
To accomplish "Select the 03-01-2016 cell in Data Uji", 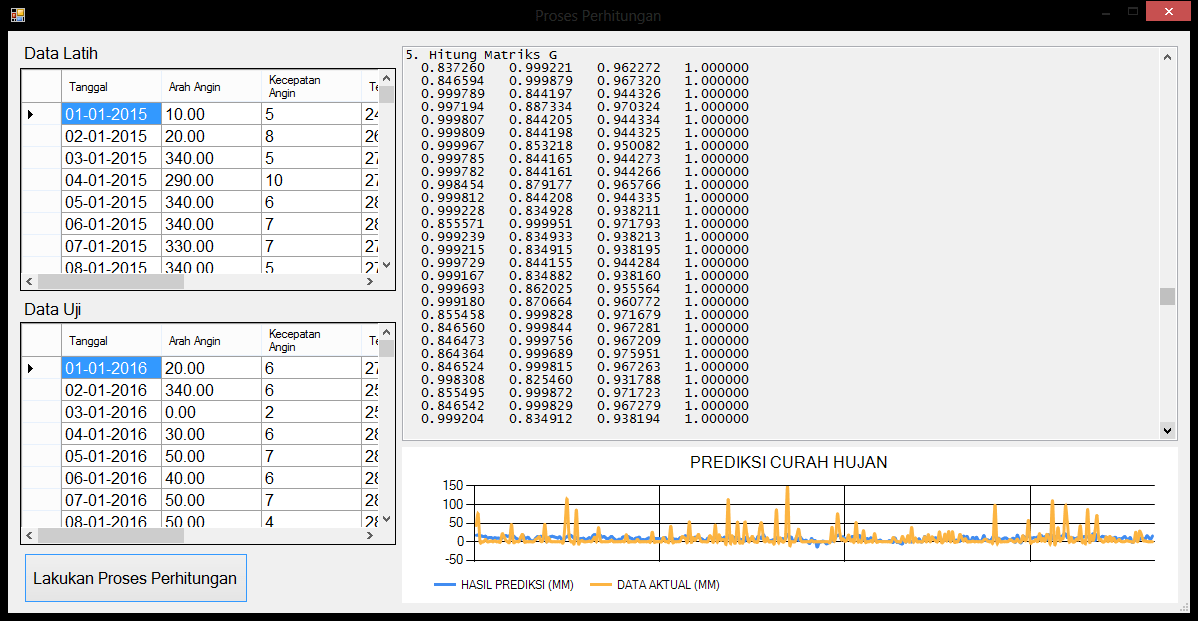I will (110, 413).
